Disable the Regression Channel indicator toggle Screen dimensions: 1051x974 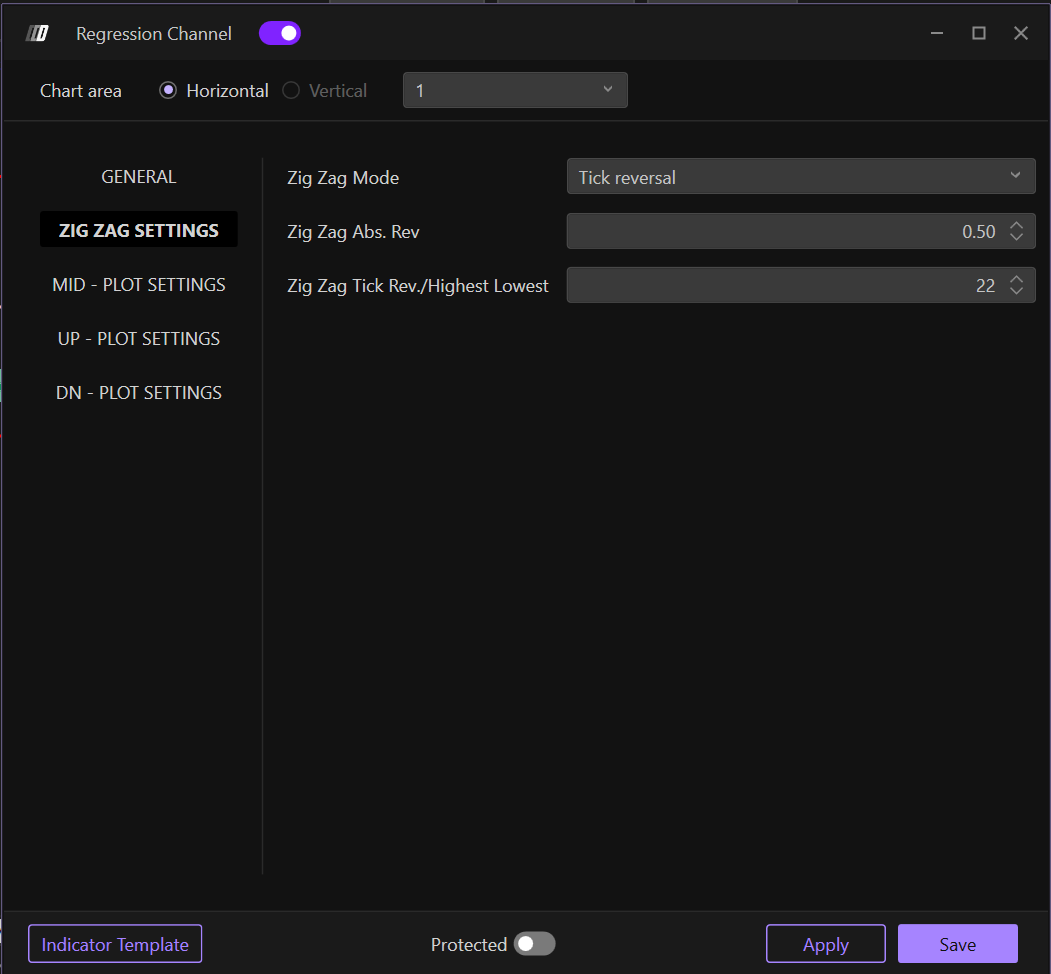(x=280, y=34)
